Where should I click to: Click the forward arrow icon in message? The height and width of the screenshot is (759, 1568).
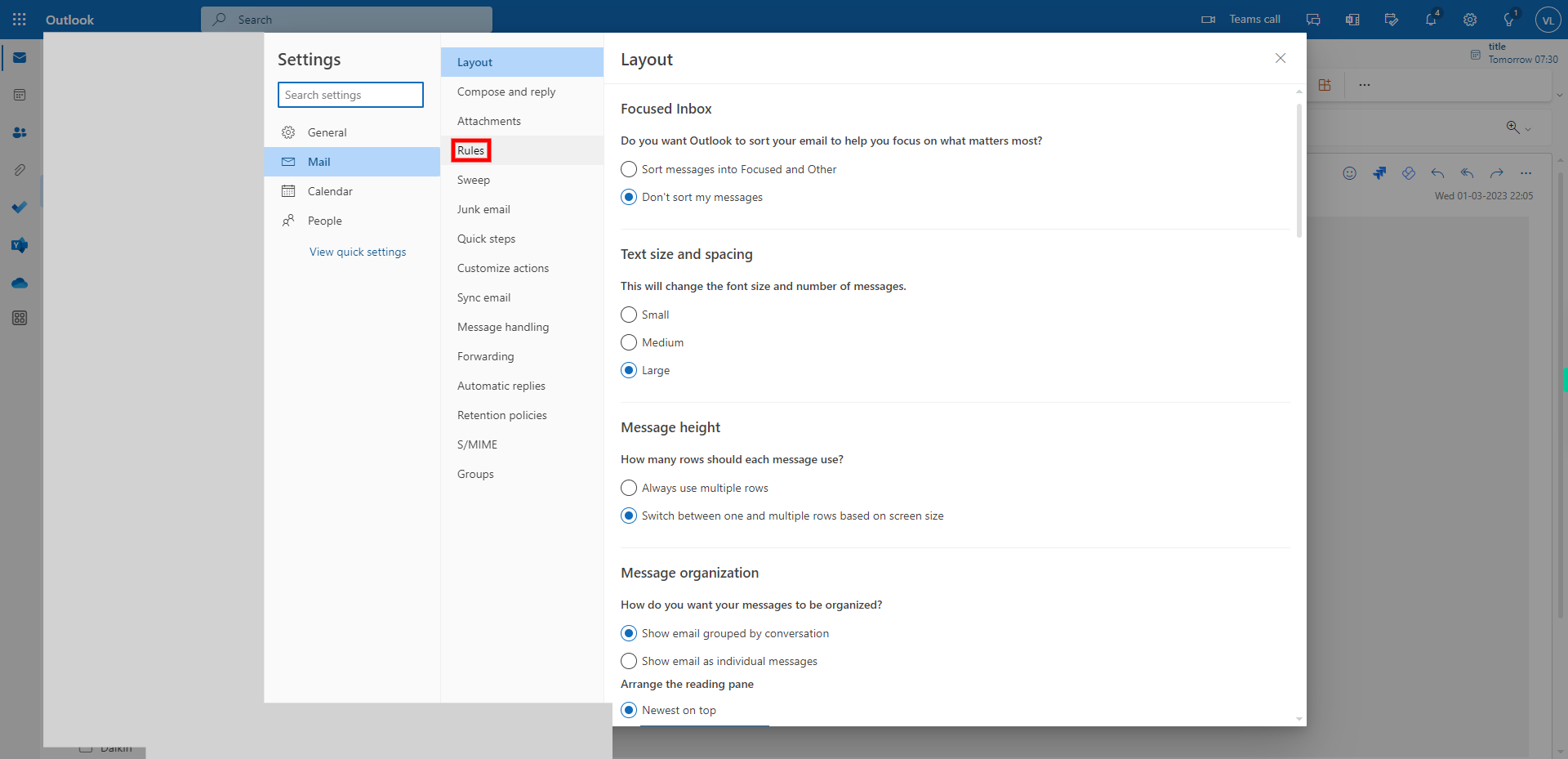coord(1497,173)
